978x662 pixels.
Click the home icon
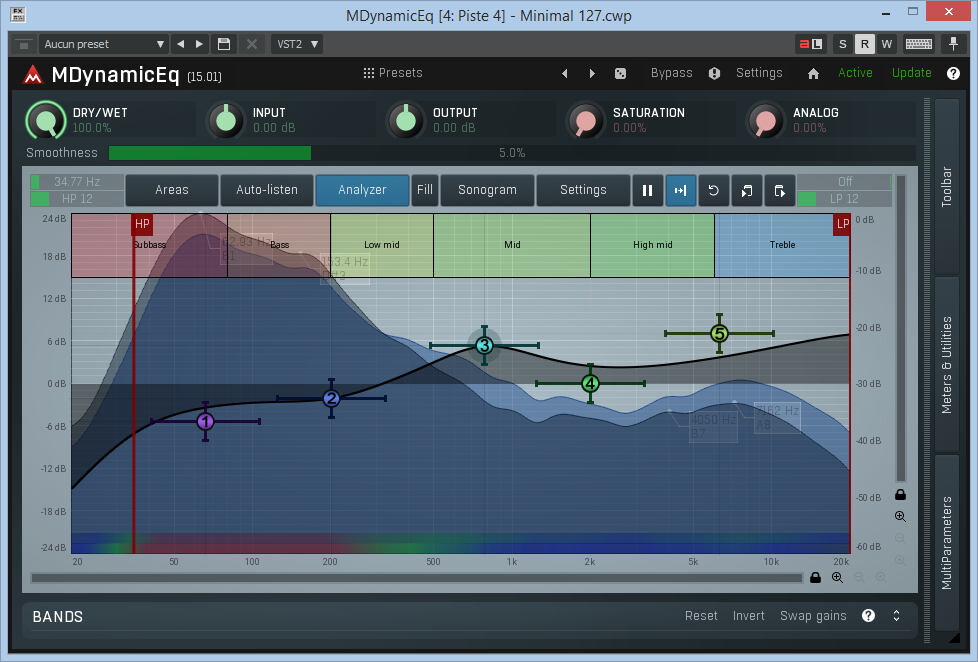point(813,74)
